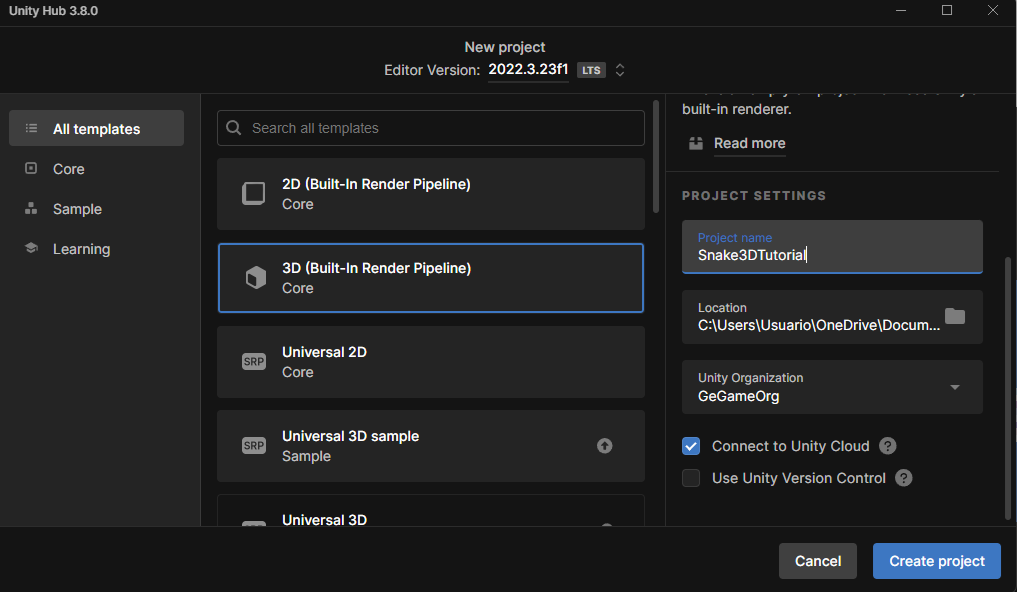Screen dimensions: 1017x592
Task: Click the 3D template cube icon
Action: pyautogui.click(x=255, y=278)
